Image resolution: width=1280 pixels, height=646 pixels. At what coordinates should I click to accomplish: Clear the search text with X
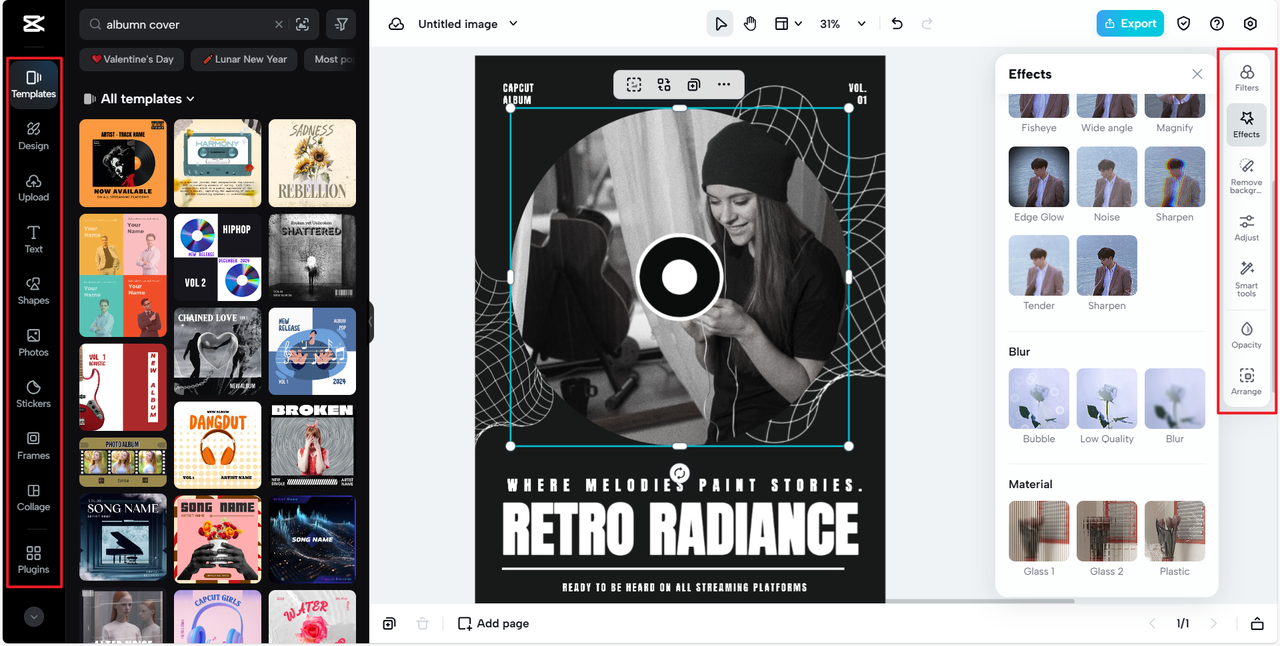point(279,24)
